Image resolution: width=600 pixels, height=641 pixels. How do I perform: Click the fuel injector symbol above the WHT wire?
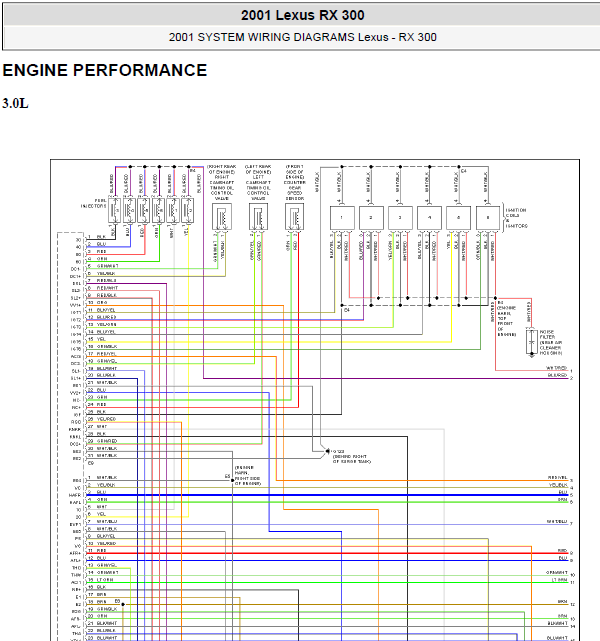173,210
